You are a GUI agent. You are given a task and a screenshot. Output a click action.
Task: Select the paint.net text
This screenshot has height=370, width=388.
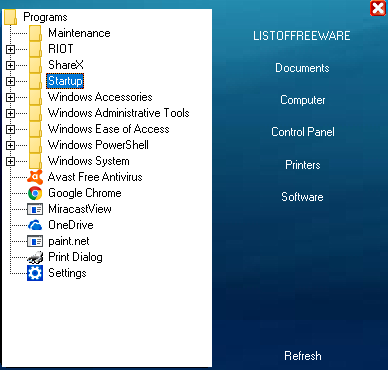tap(69, 241)
